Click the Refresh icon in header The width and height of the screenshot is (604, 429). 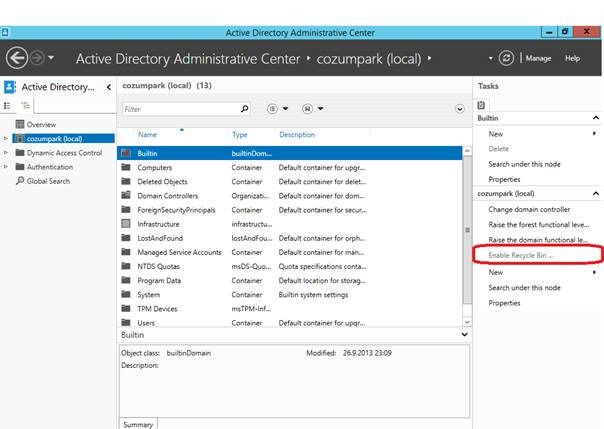(x=506, y=58)
